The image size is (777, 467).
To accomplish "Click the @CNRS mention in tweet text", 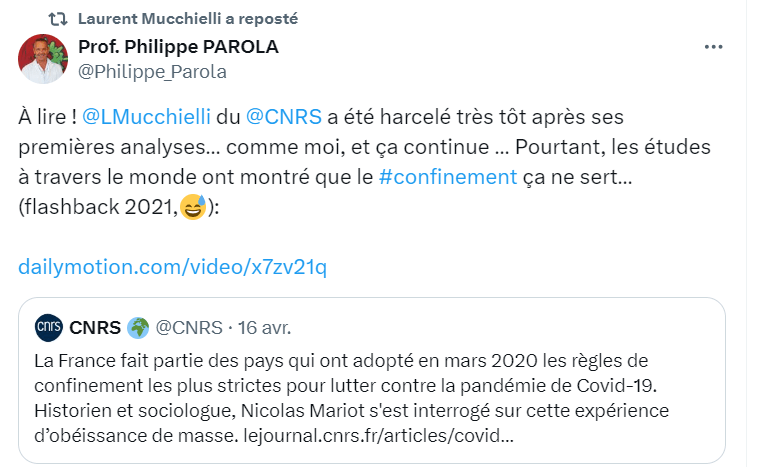I will click(283, 116).
